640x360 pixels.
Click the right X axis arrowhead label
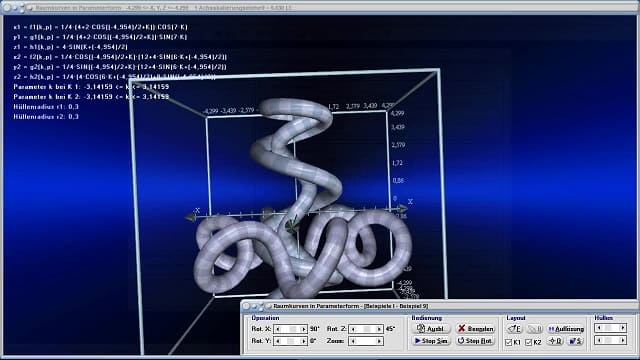[x=410, y=202]
